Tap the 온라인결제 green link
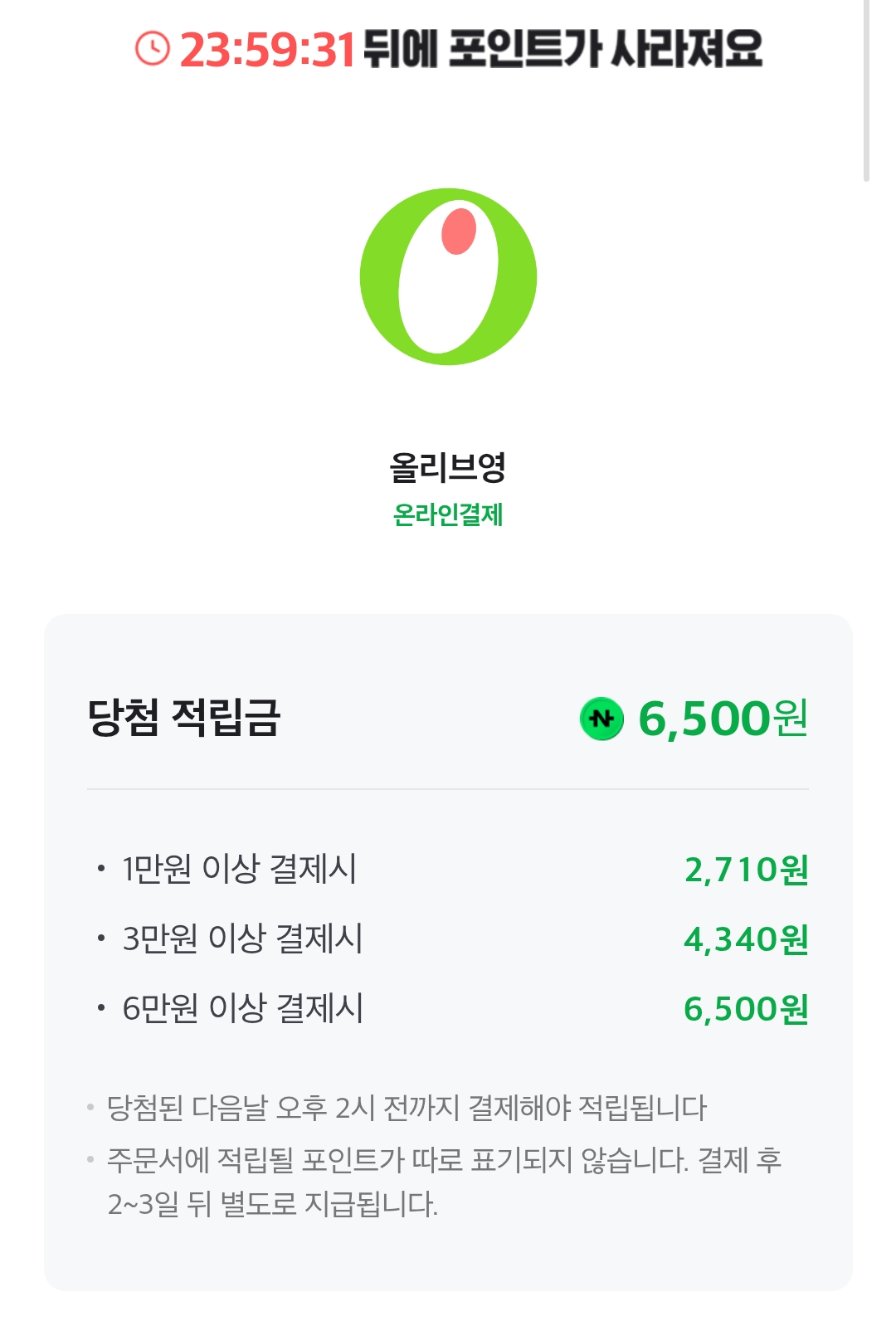This screenshot has width=896, height=1326. point(448,515)
